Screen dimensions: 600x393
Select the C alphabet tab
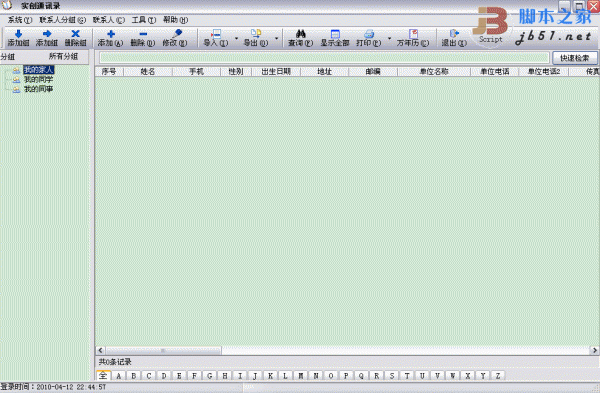(x=149, y=376)
